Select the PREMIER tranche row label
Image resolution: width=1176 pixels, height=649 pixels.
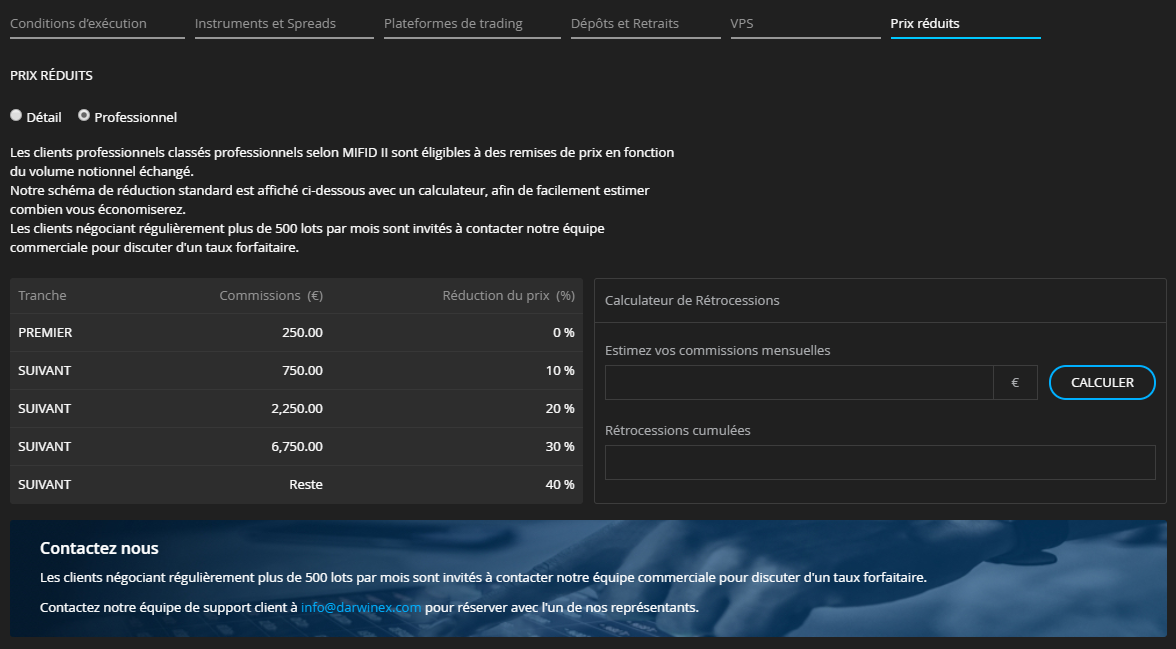coord(45,332)
